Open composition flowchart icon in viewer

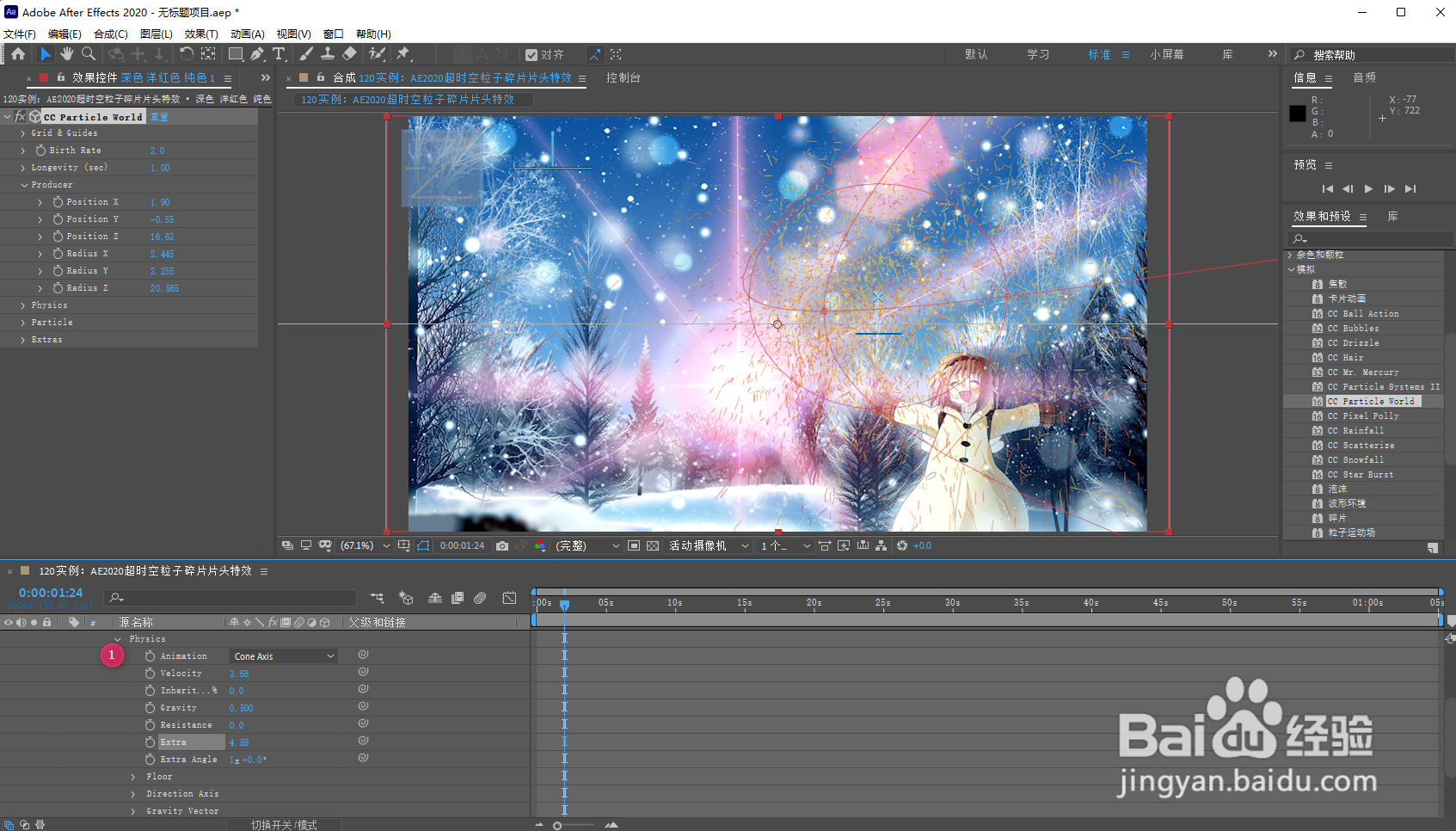881,545
